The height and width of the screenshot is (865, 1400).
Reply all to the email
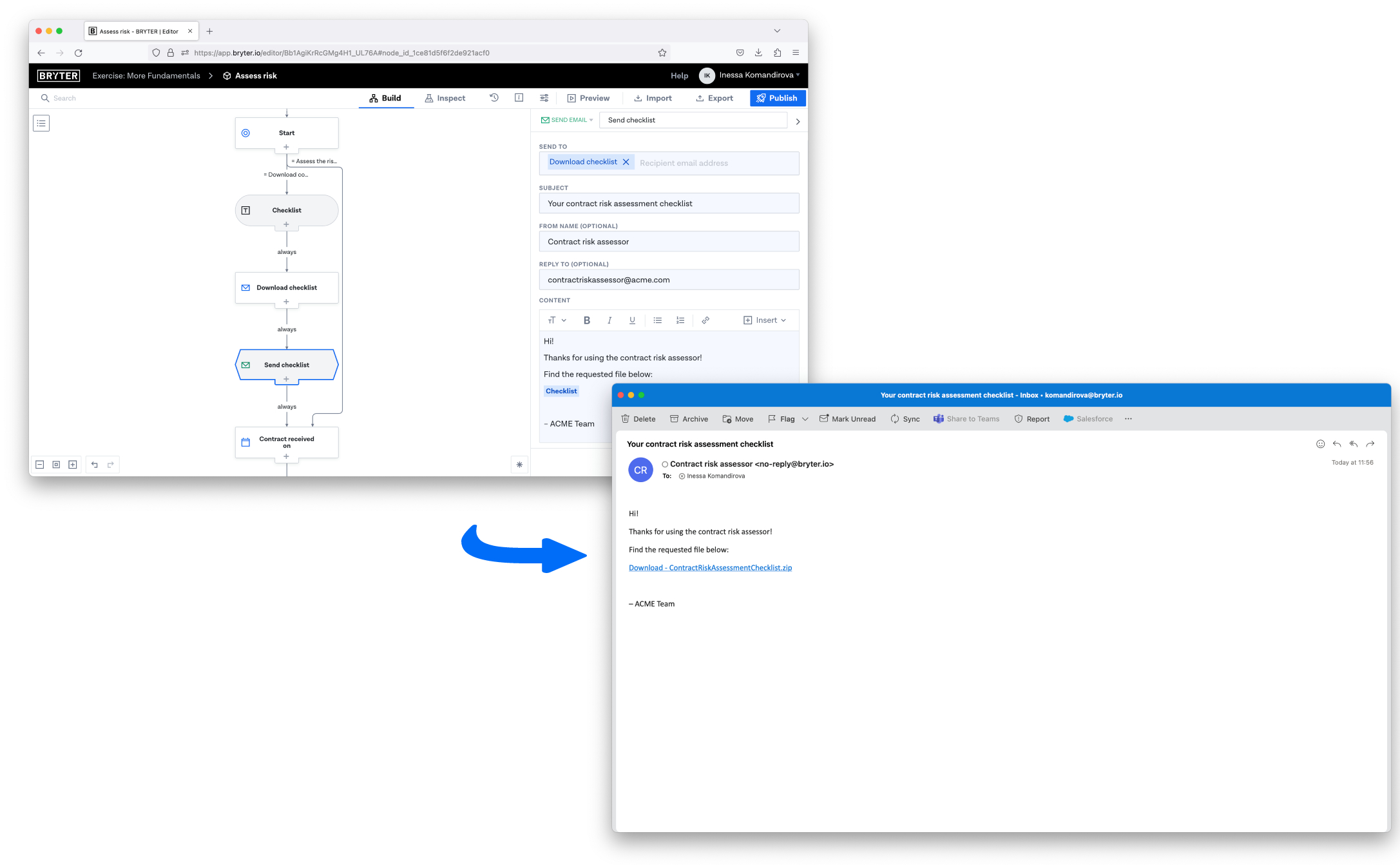[x=1354, y=444]
